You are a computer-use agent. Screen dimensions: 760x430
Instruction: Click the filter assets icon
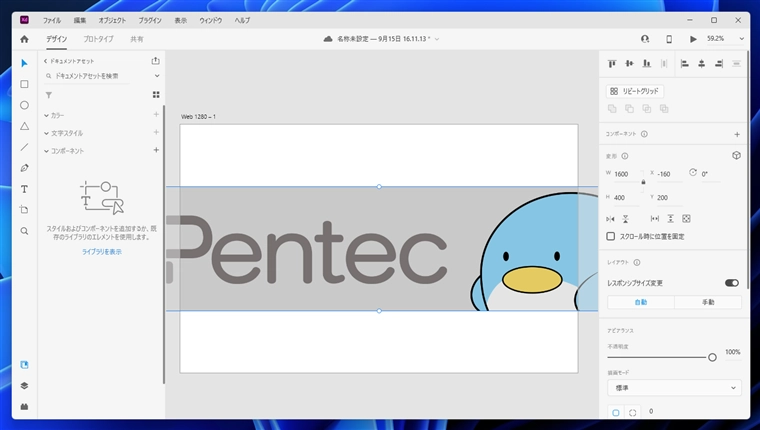coord(48,95)
